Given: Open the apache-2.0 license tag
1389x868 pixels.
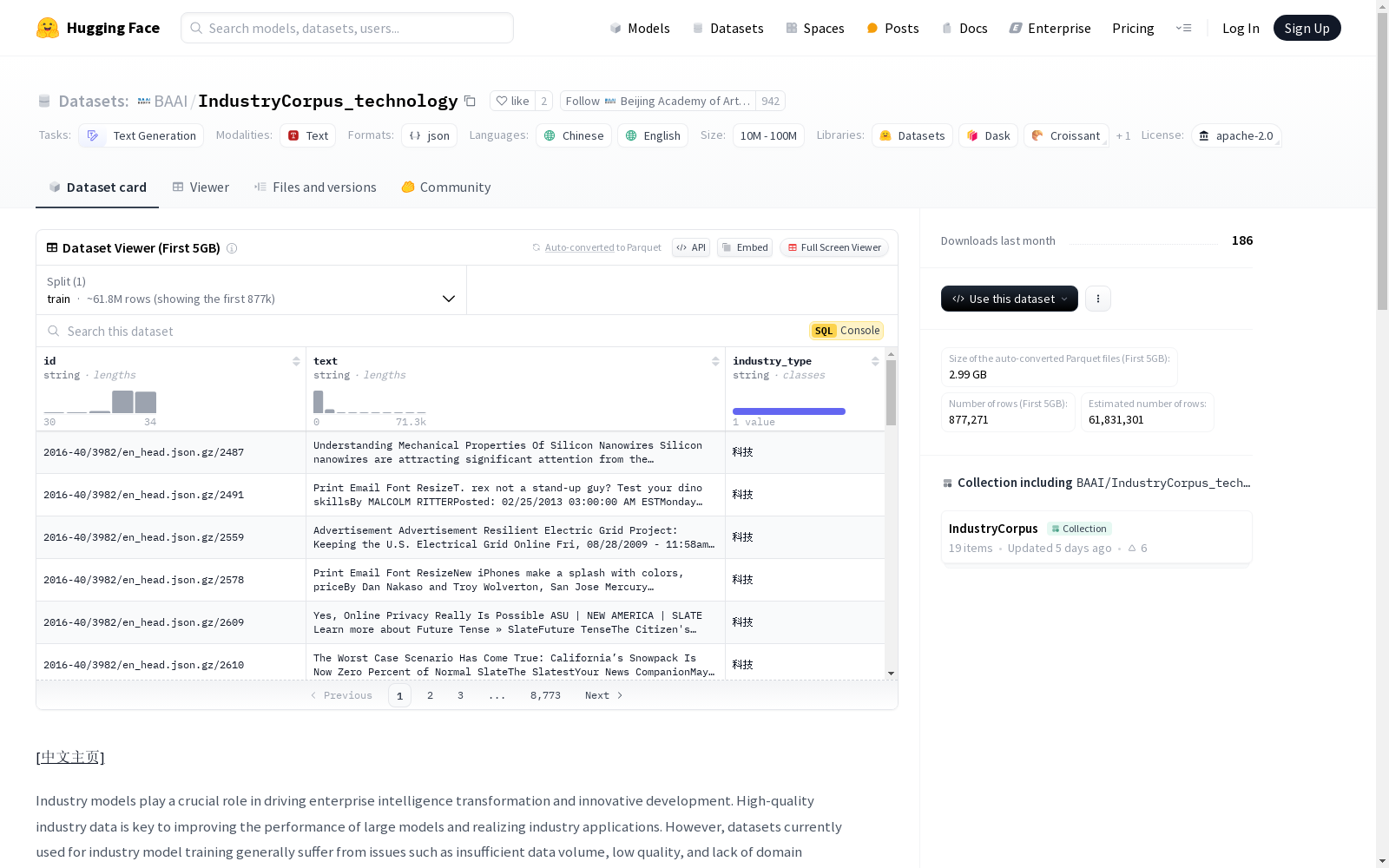Looking at the screenshot, I should [x=1236, y=135].
